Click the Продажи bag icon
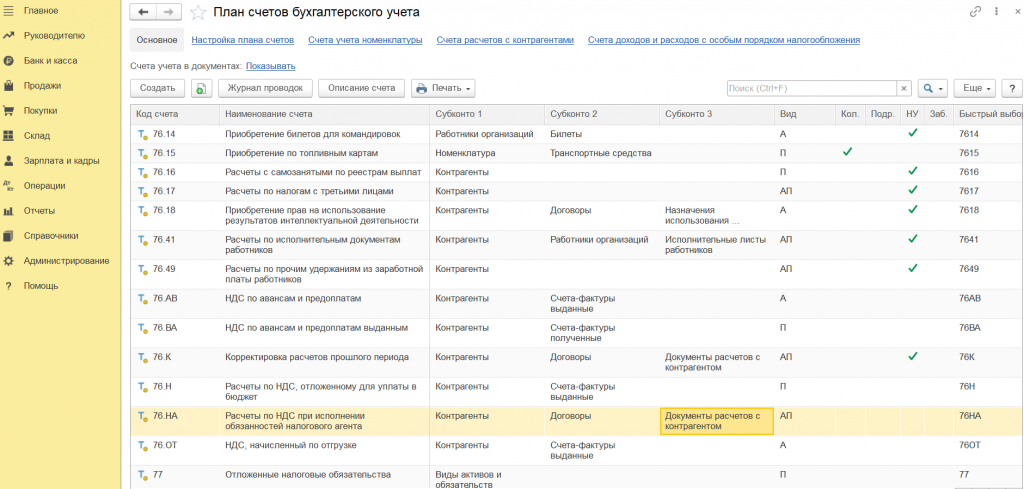1024x489 pixels. tap(8, 86)
